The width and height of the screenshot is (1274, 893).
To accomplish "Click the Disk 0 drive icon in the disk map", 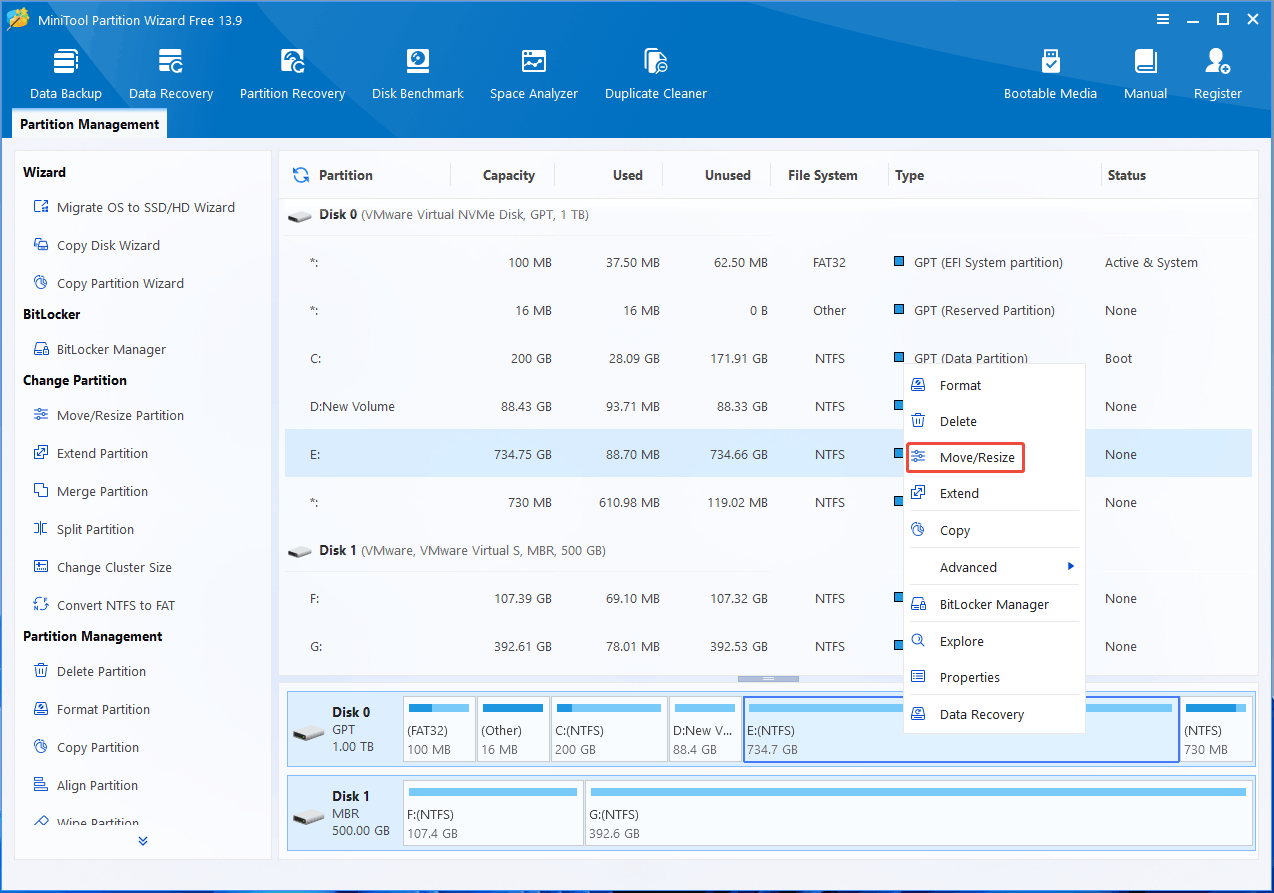I will [308, 733].
